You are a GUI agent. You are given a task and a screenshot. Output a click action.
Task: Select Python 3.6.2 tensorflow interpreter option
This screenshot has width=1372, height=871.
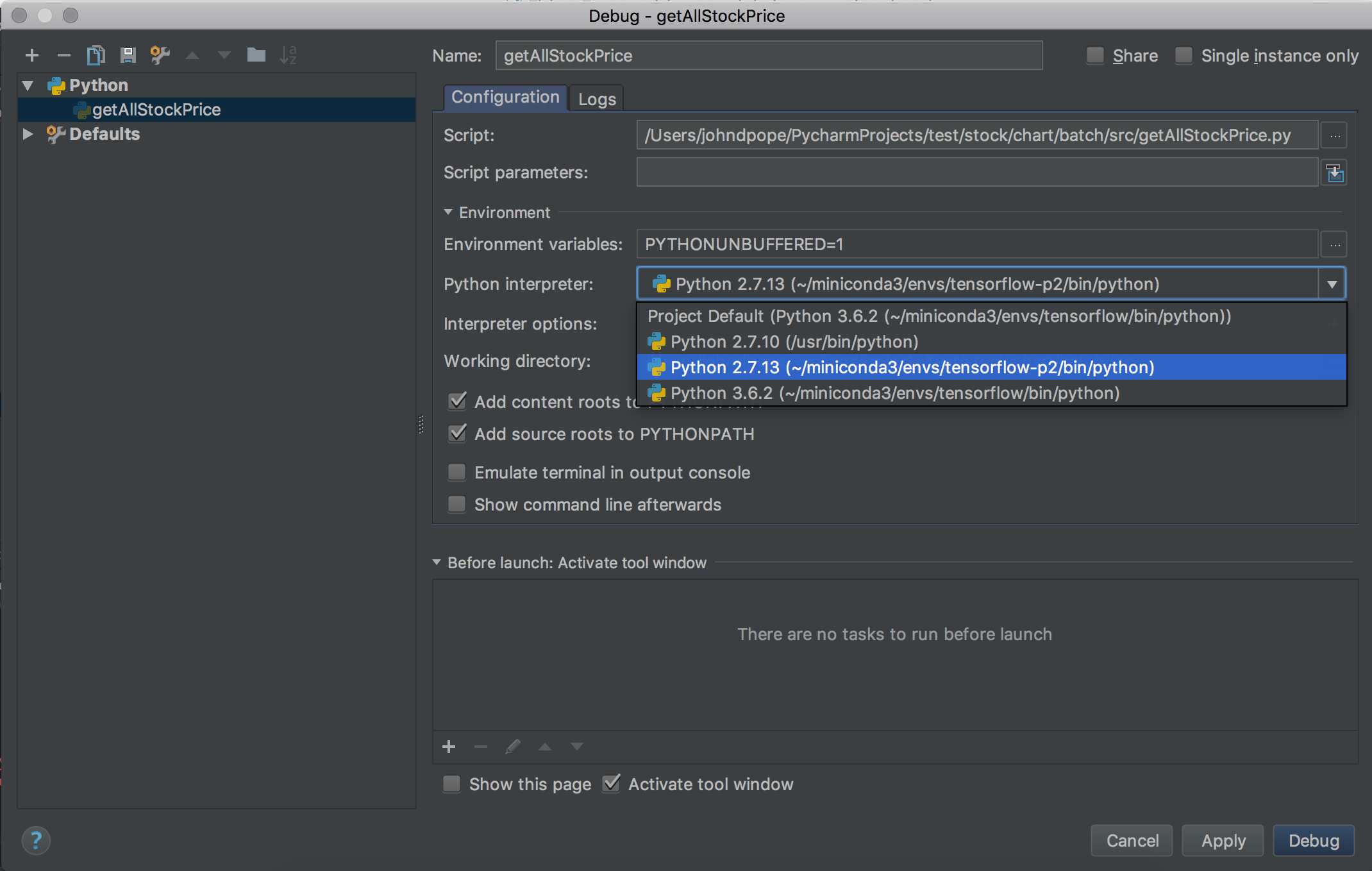click(894, 393)
